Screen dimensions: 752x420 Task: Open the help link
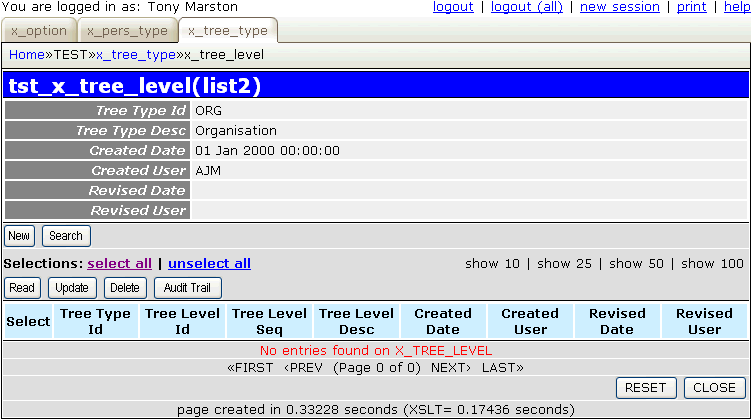[737, 7]
